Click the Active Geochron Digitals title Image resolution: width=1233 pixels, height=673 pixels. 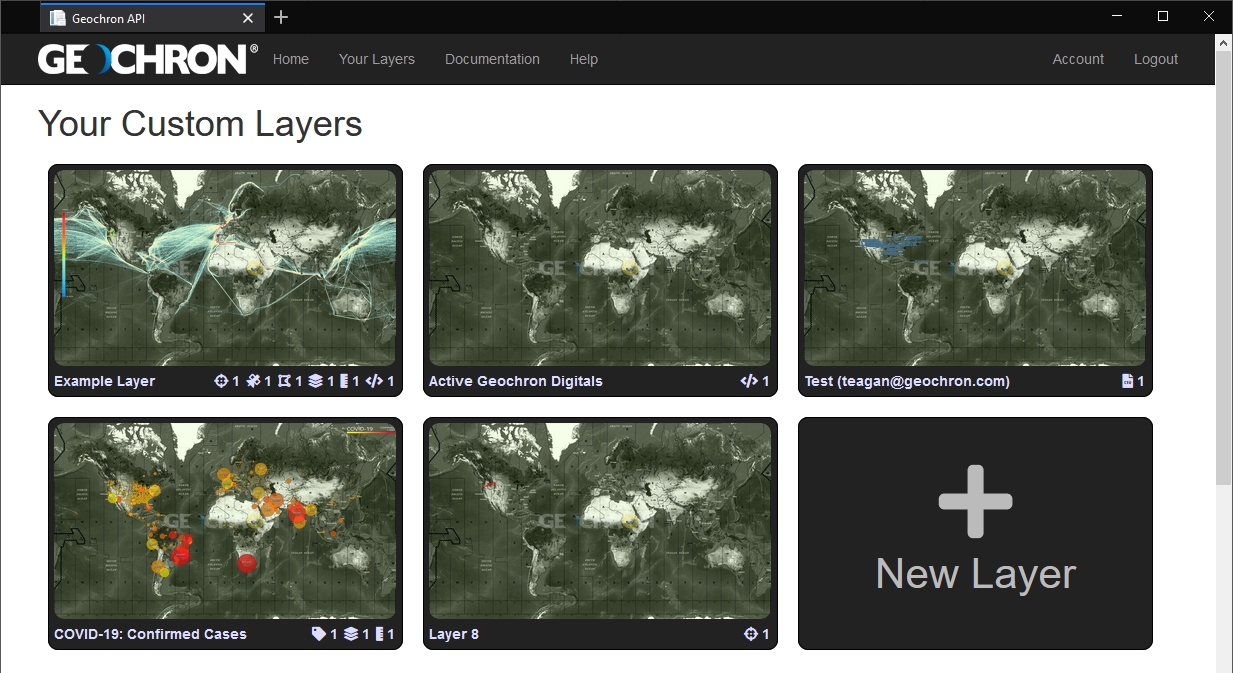(515, 381)
